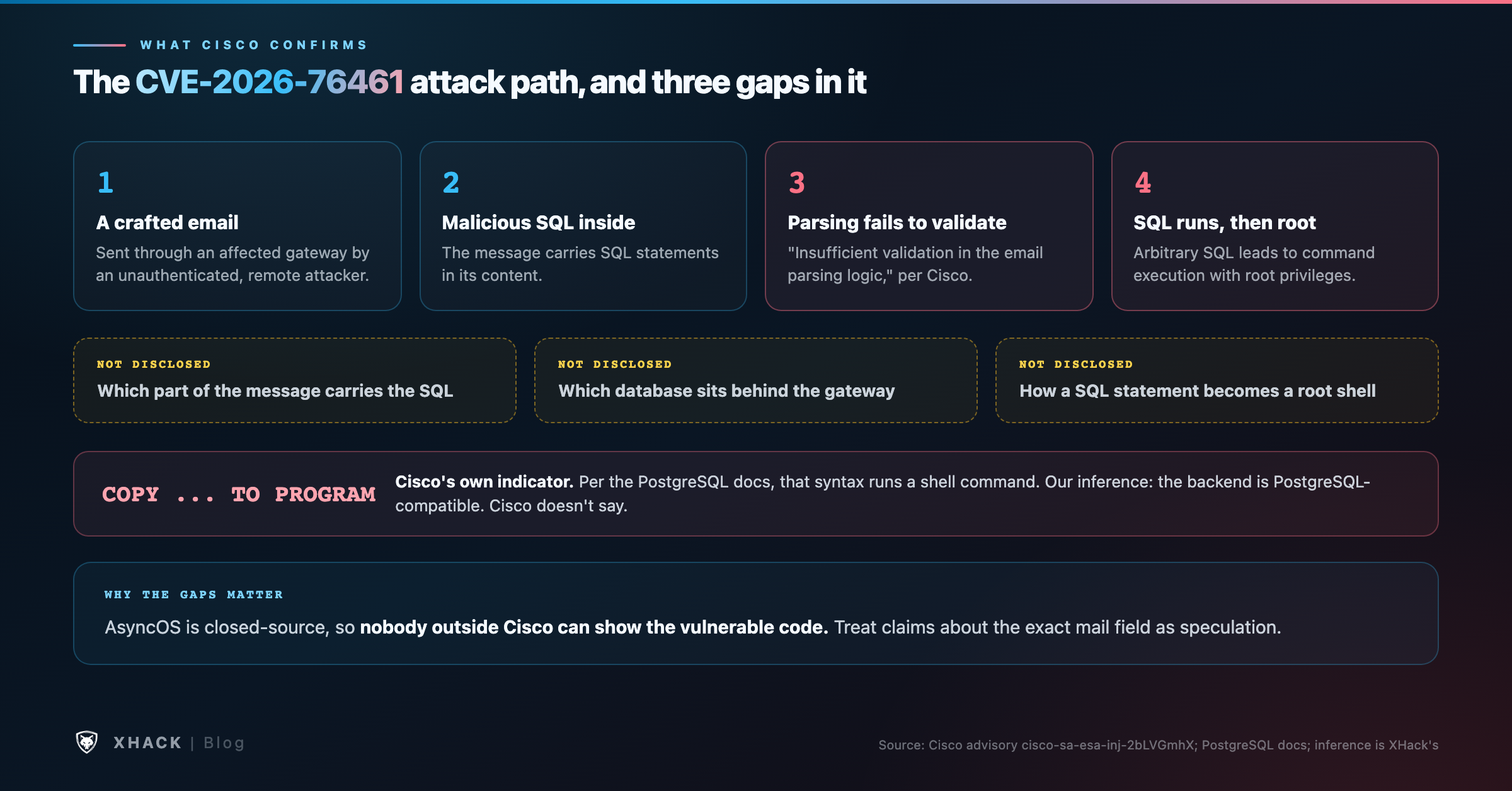Image resolution: width=1512 pixels, height=791 pixels.
Task: Click 'NOT DISCLOSED' label above database gap
Action: tap(615, 364)
